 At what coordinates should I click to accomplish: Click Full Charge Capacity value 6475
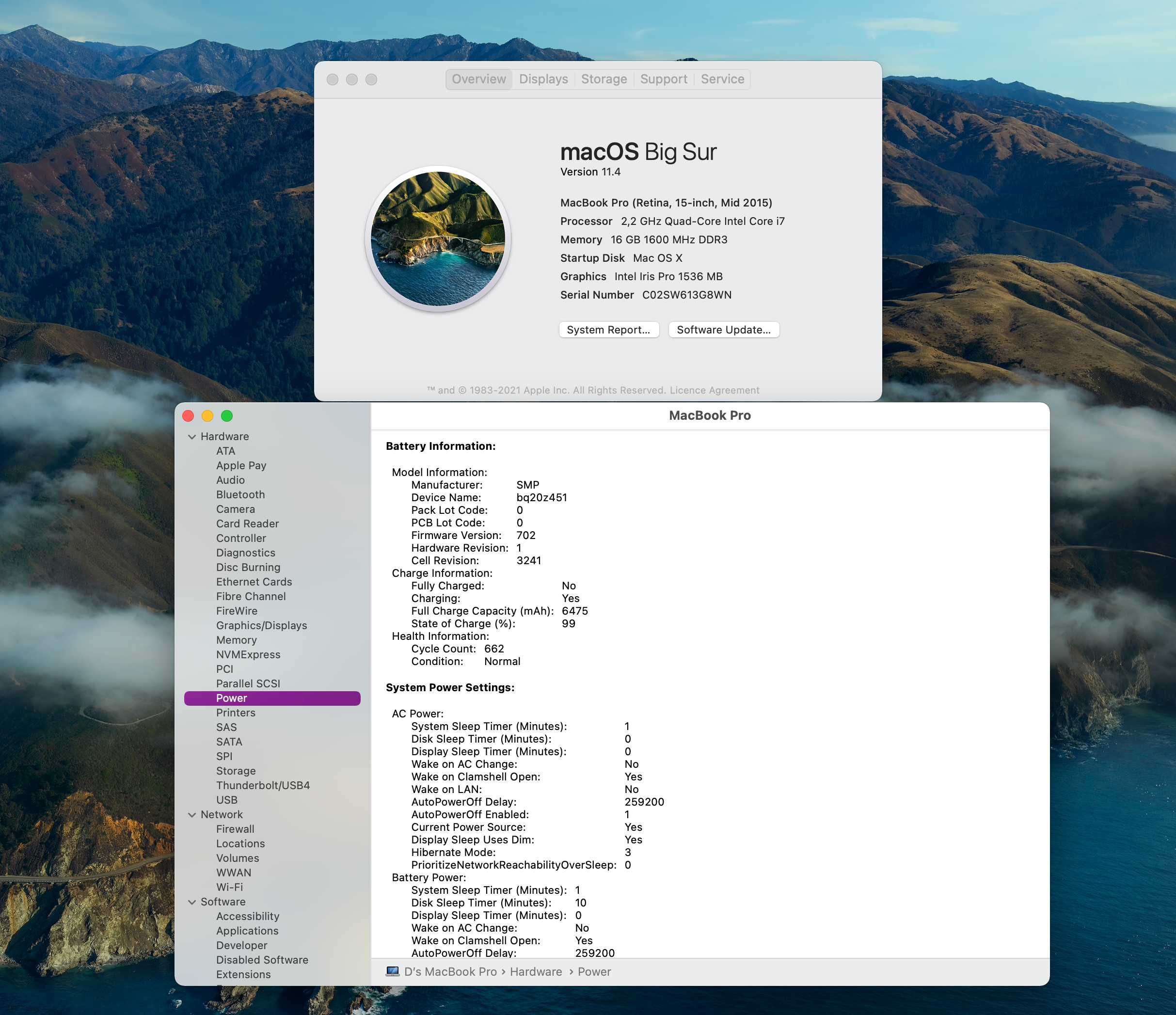point(574,611)
